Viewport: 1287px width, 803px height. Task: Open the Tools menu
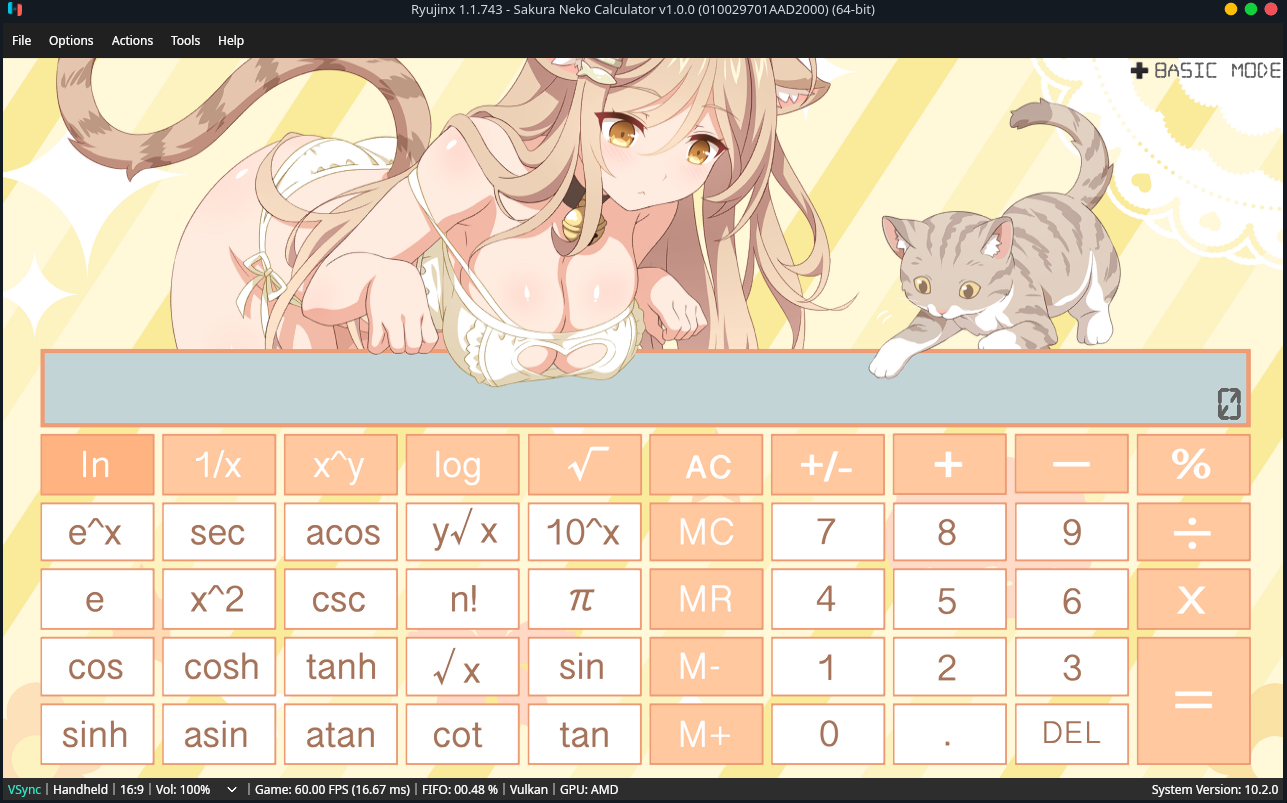pos(185,41)
